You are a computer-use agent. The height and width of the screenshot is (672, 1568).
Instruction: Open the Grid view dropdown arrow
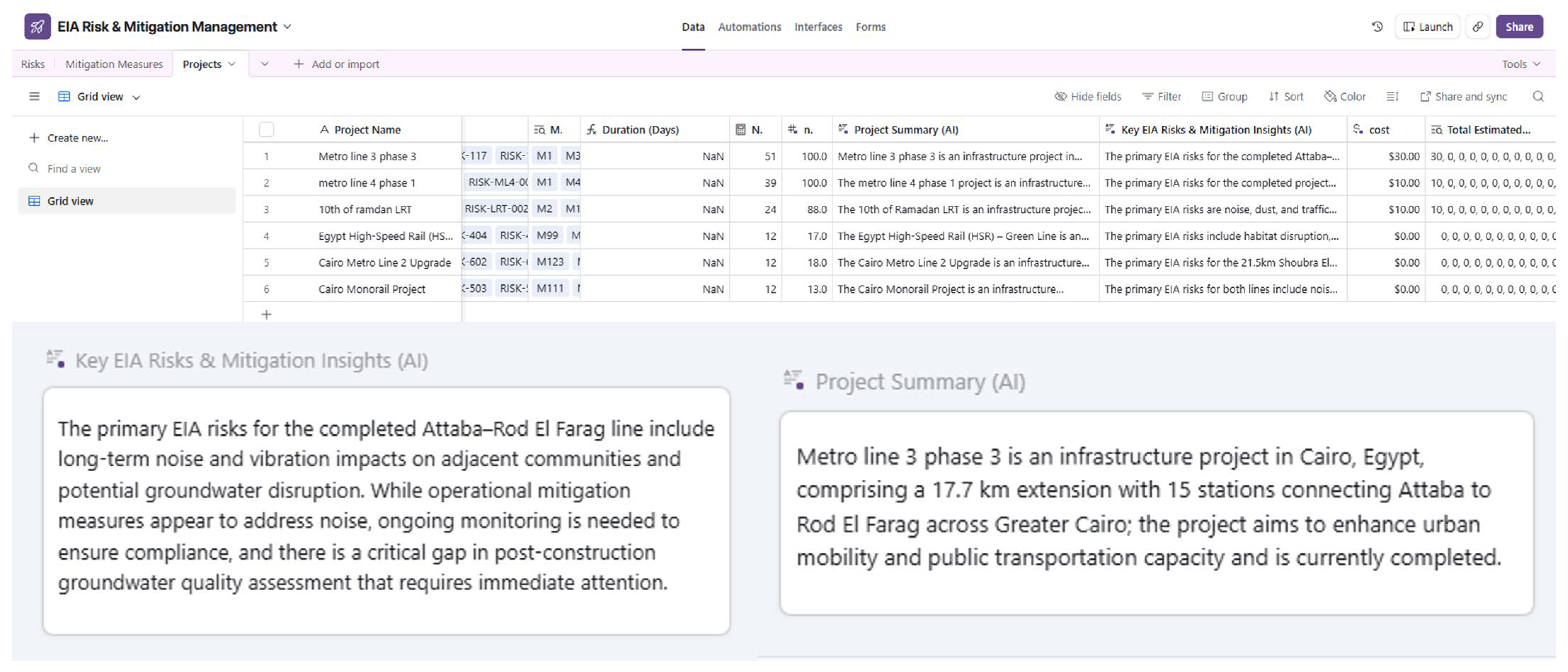pyautogui.click(x=136, y=97)
